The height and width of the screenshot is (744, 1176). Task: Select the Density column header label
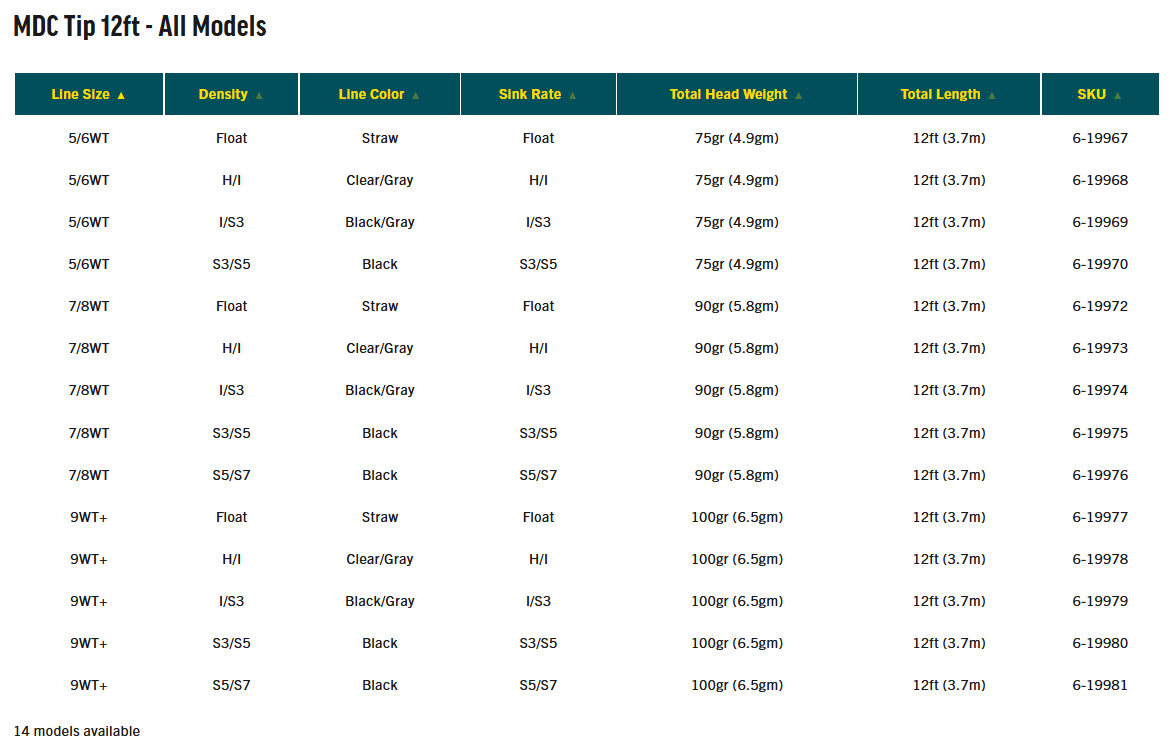coord(223,94)
